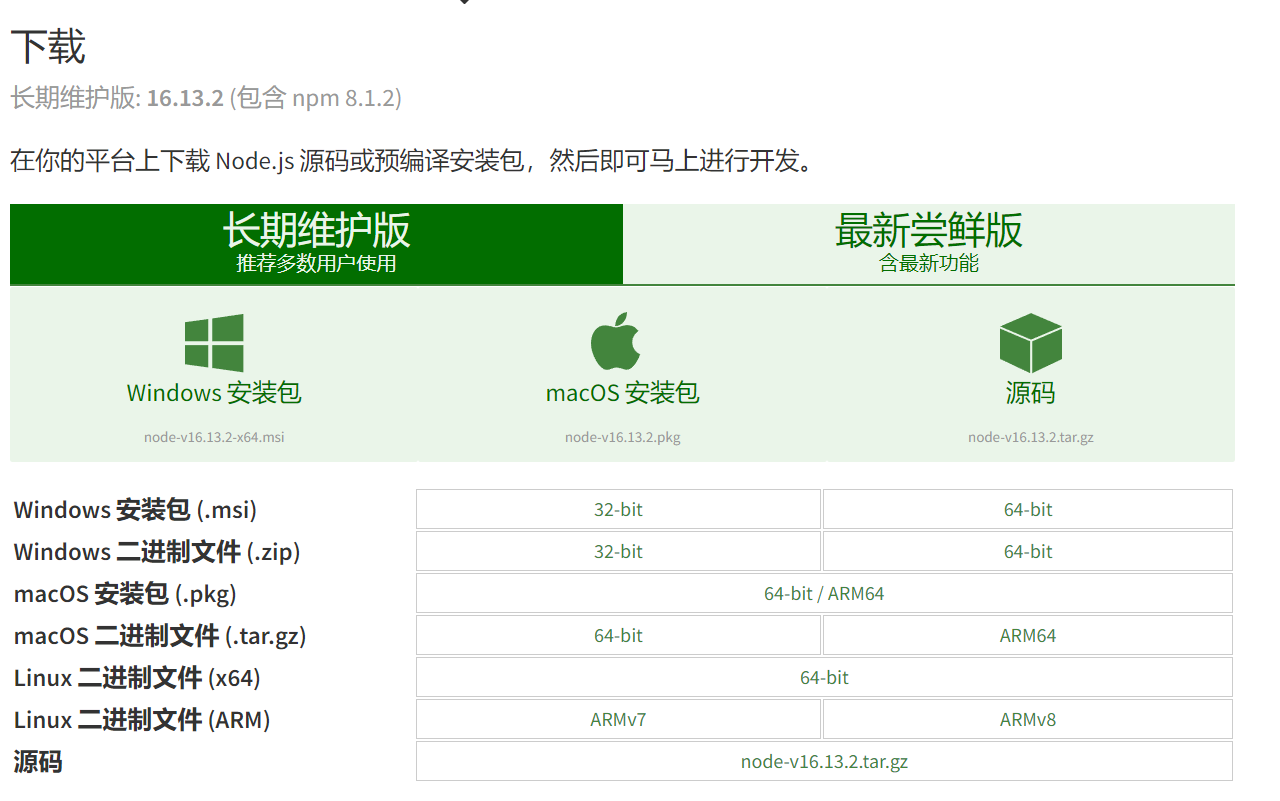1280x801 pixels.
Task: Click the macOS 二进制文件 (.tar.gz) row label
Action: (160, 636)
